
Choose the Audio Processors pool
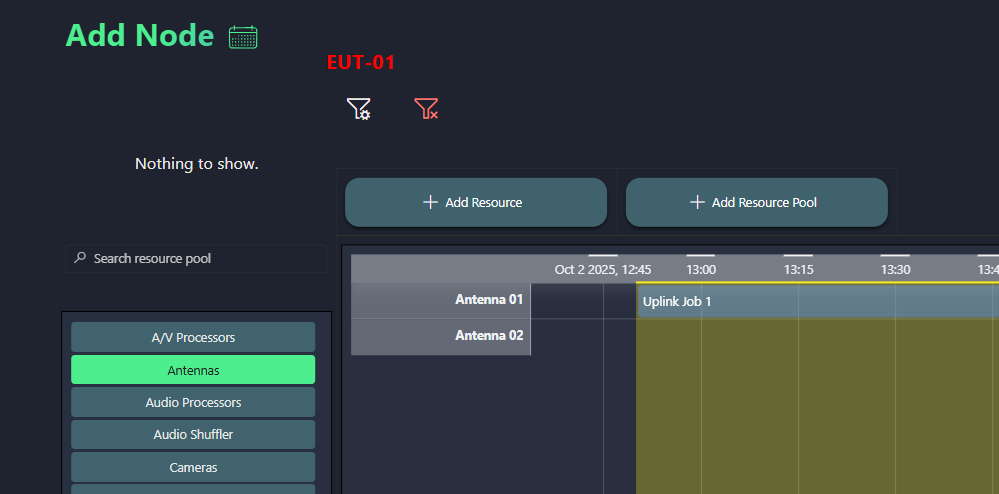pos(193,402)
